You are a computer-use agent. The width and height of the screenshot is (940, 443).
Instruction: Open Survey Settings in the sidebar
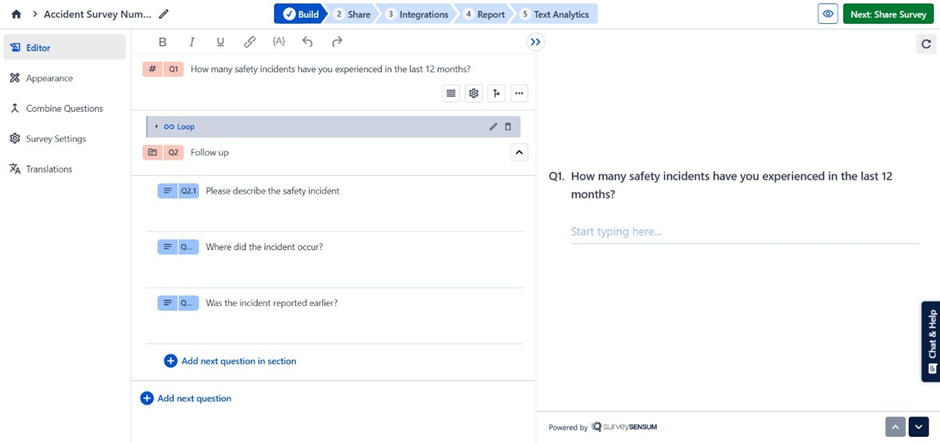click(x=56, y=139)
